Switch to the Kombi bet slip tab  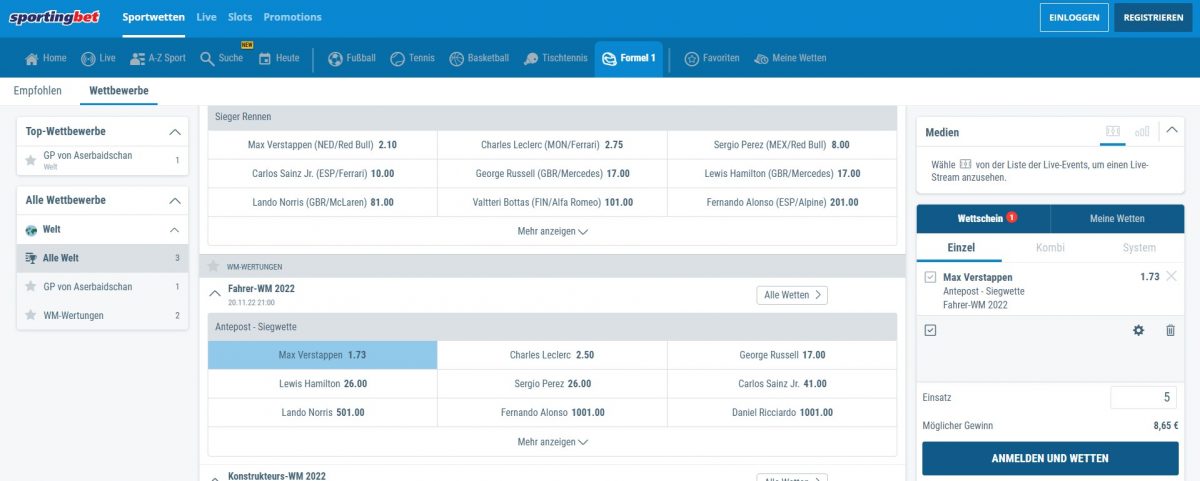[1050, 247]
